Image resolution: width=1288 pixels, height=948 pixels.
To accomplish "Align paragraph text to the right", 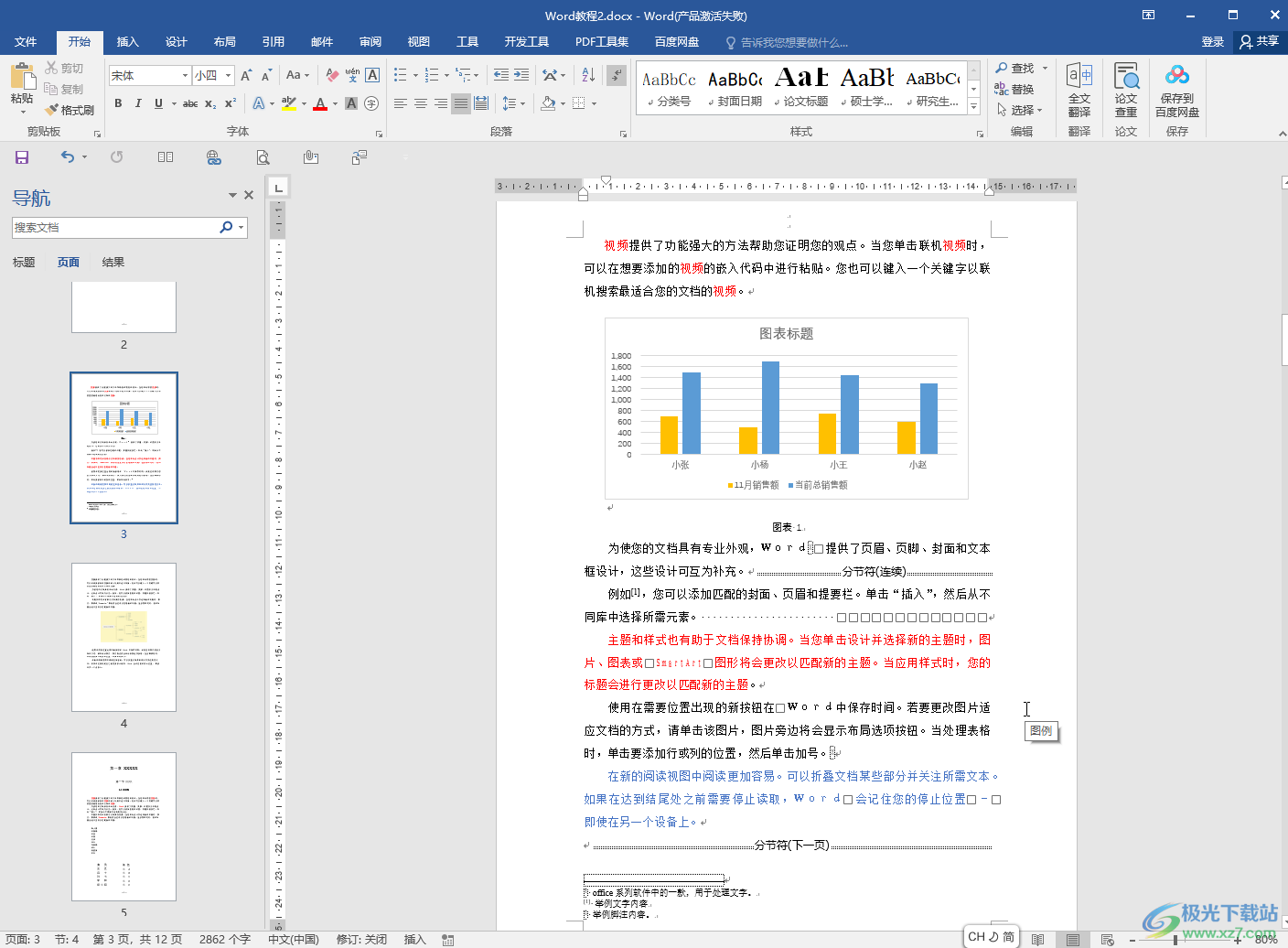I will (x=441, y=103).
